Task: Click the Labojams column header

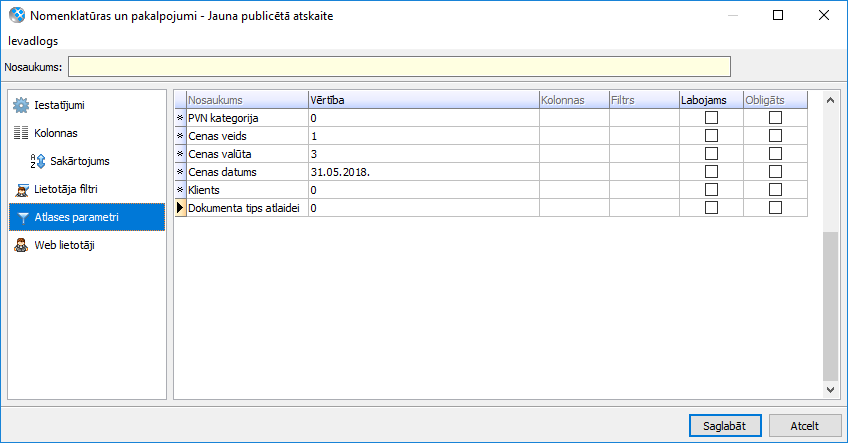Action: pyautogui.click(x=711, y=100)
